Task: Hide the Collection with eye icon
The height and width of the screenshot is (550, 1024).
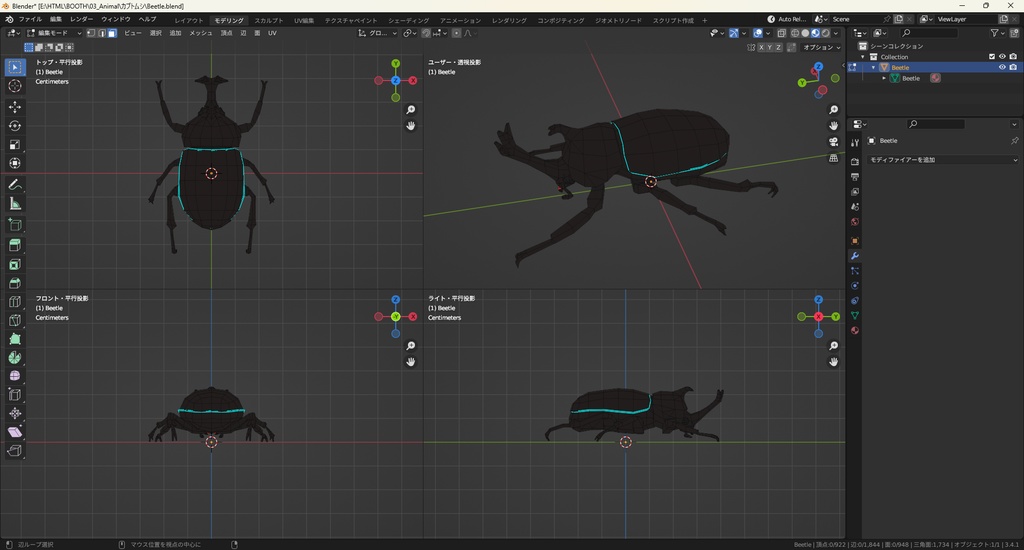Action: [1002, 57]
